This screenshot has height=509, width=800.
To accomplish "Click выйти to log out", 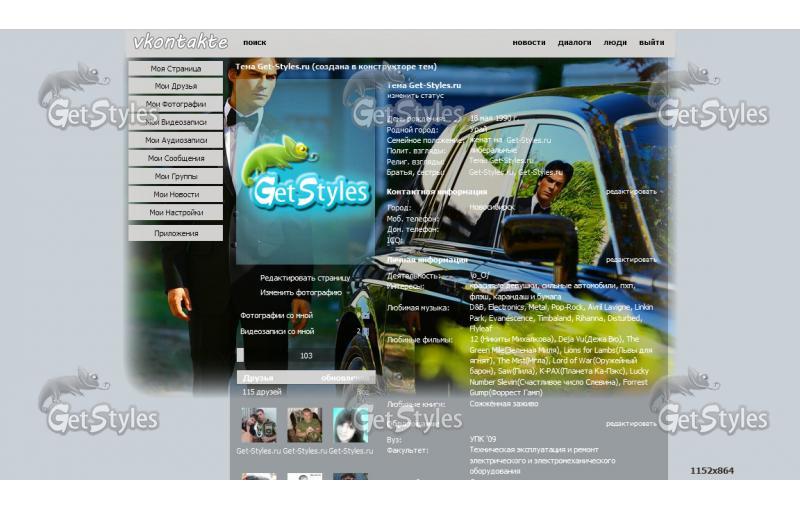I will (652, 42).
